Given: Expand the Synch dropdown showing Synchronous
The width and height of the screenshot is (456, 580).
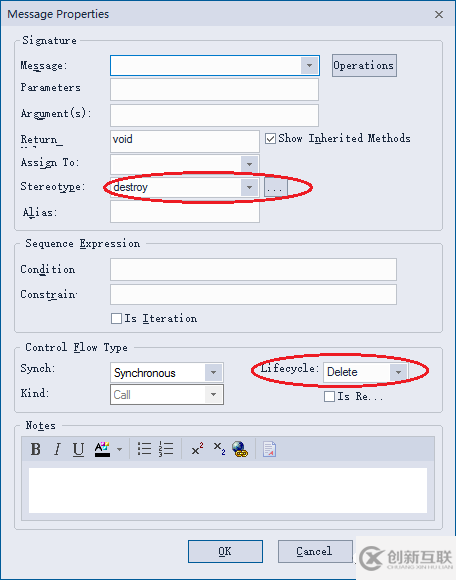Looking at the screenshot, I should tap(213, 372).
